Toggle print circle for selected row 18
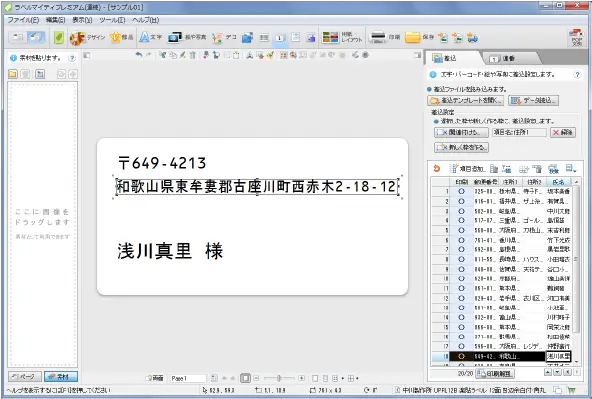 (x=461, y=356)
